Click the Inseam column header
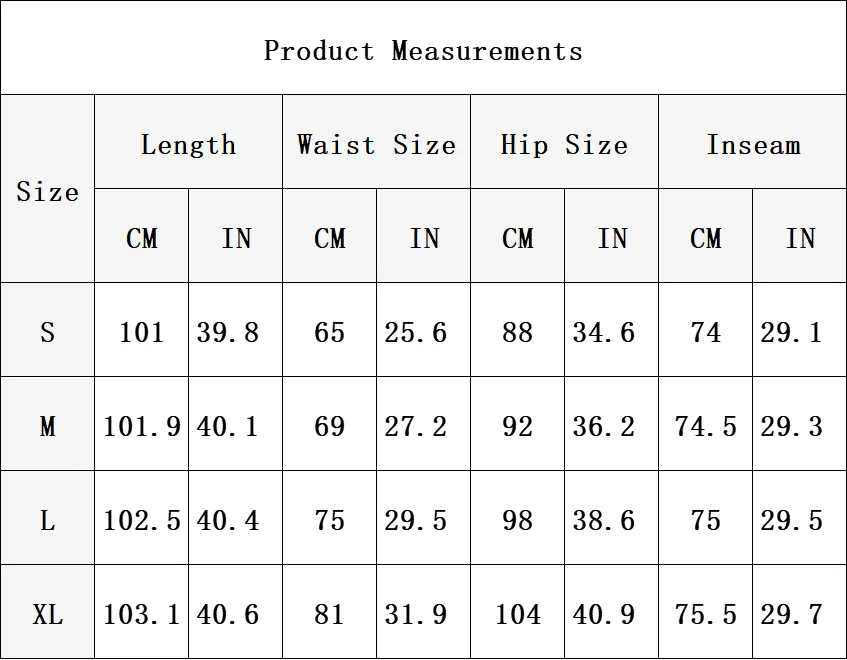The width and height of the screenshot is (847, 660). point(753,145)
